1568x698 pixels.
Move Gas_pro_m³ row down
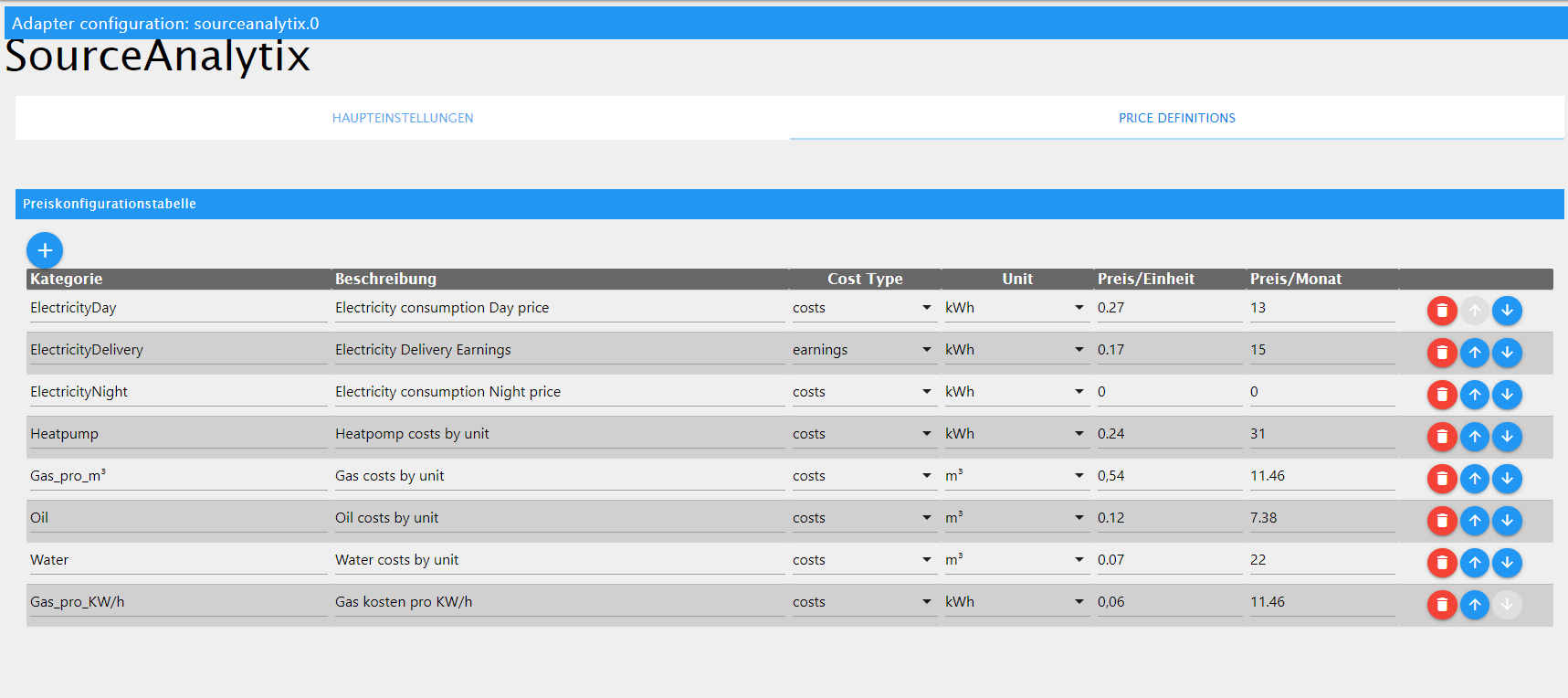click(1507, 479)
